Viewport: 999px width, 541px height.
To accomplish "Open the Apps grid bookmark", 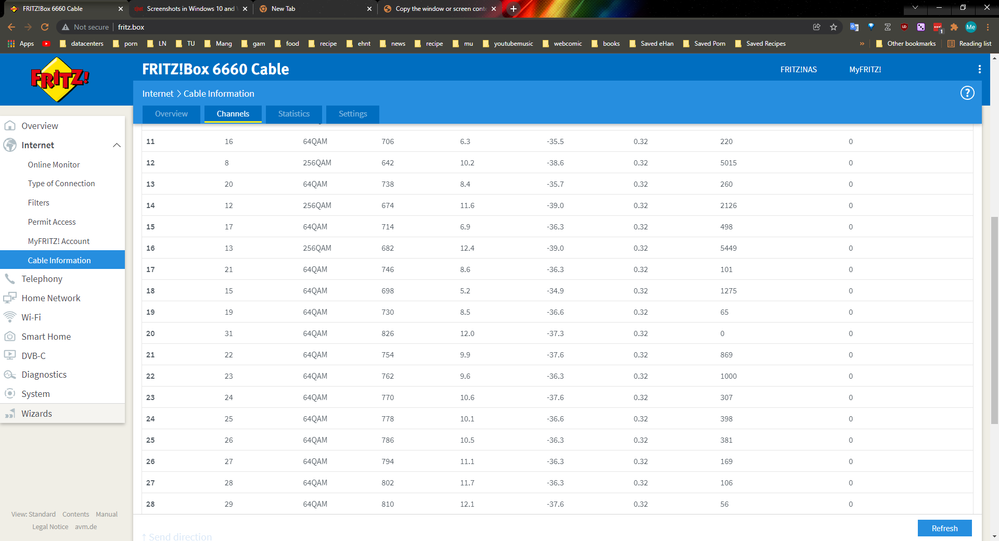I will 20,43.
